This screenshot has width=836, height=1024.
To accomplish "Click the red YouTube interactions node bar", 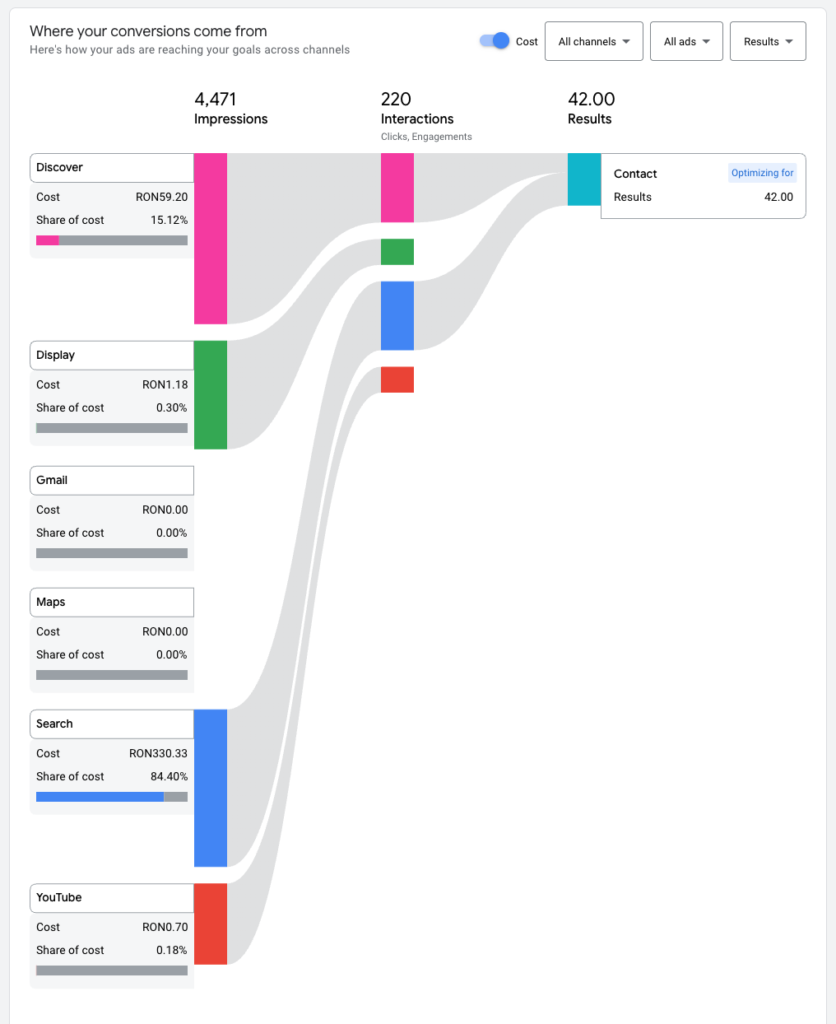I will 397,379.
